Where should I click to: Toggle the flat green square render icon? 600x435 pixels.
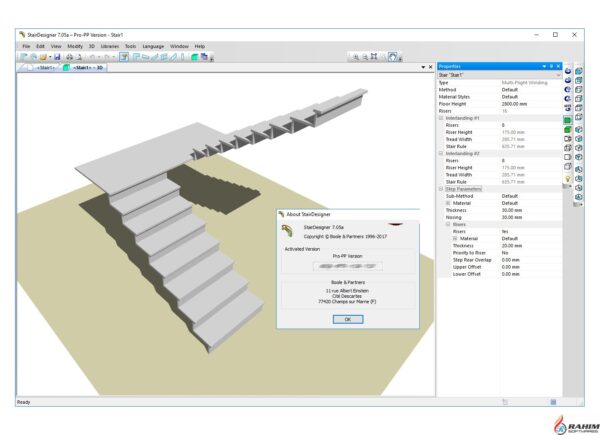click(567, 120)
